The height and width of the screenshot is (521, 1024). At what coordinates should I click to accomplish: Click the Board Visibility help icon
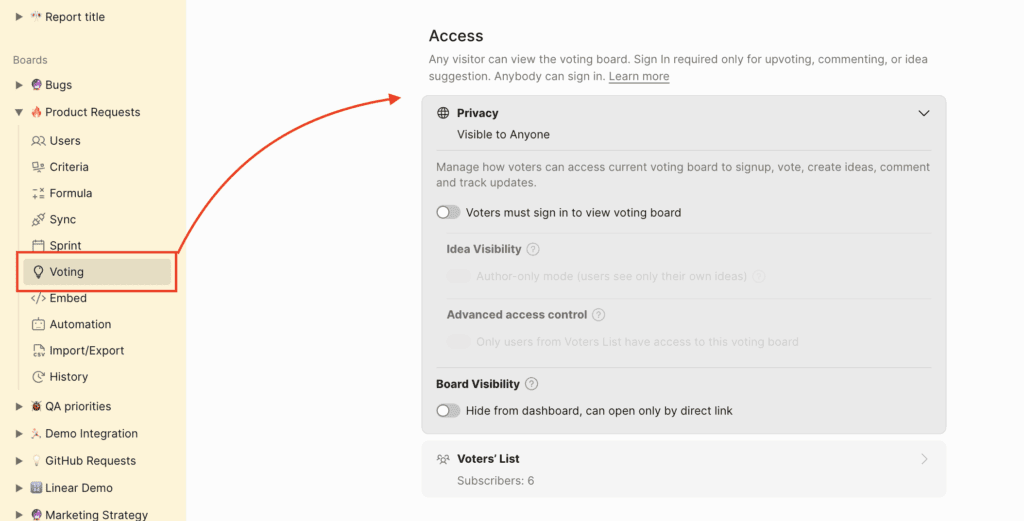coord(532,384)
